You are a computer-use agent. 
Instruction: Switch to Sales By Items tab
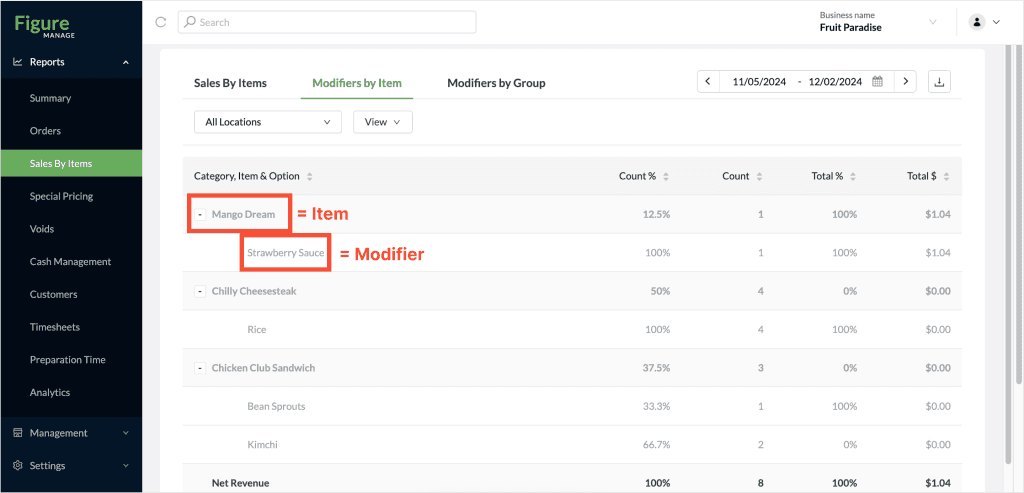[x=230, y=83]
